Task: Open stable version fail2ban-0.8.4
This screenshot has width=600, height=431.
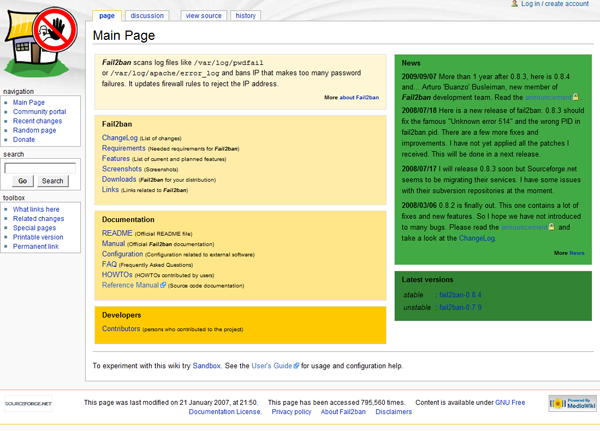Action: coord(460,295)
